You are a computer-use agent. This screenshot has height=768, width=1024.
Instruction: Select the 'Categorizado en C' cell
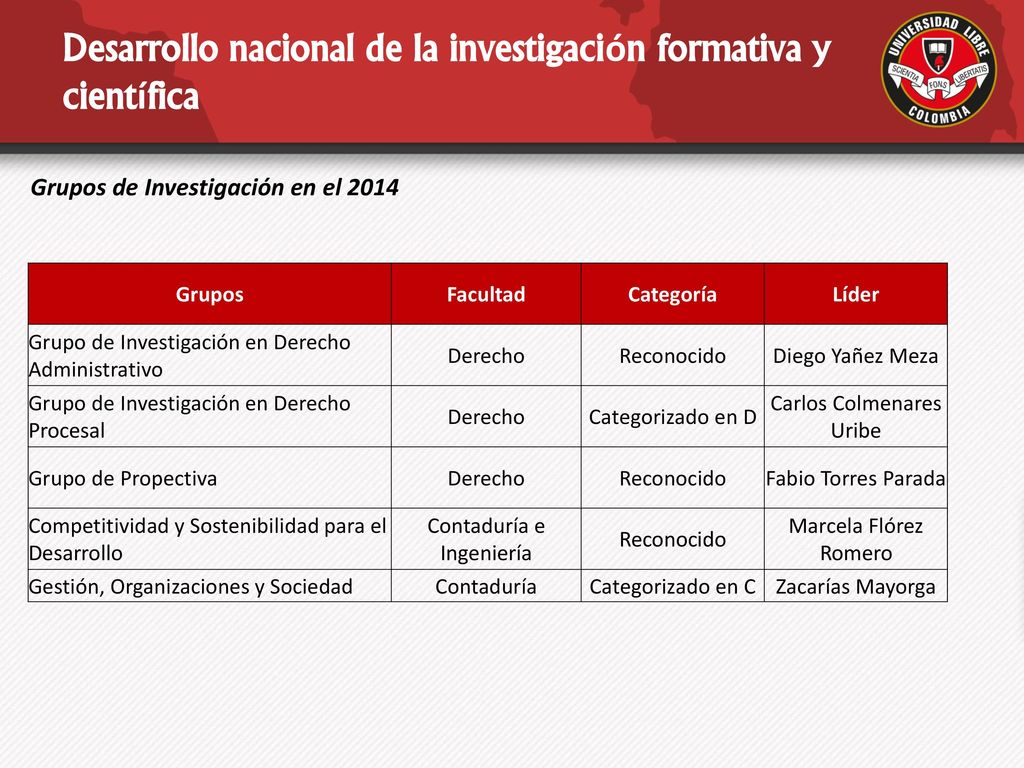(673, 586)
